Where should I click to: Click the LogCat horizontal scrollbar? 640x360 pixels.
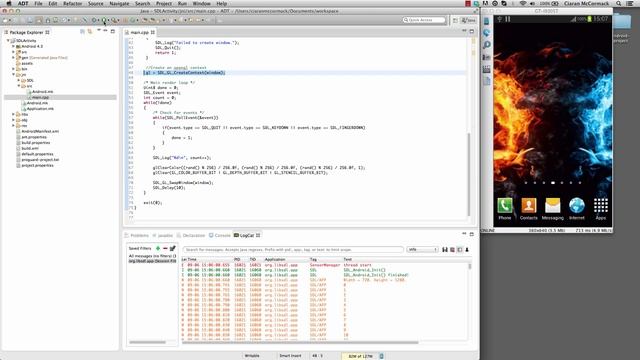tap(300, 342)
